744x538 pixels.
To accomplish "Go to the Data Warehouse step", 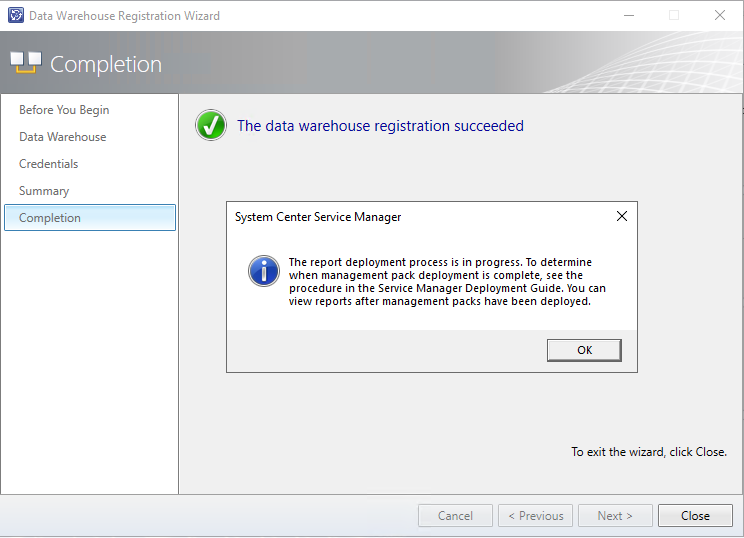I will pyautogui.click(x=63, y=137).
